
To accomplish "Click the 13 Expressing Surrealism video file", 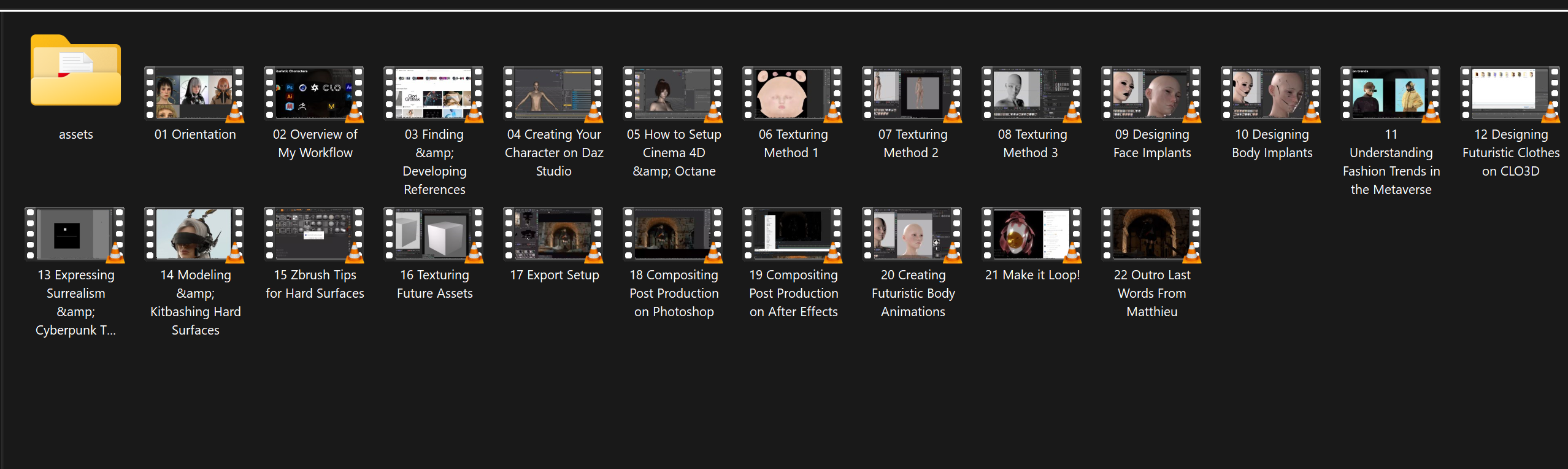I will 75,234.
